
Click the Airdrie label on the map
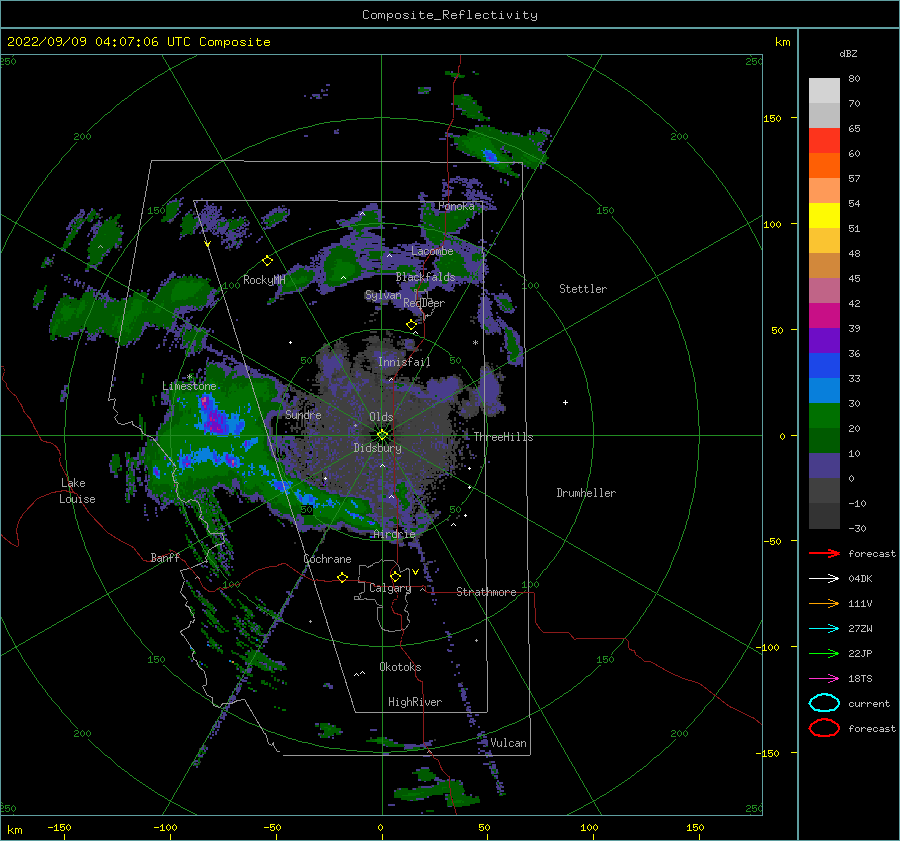click(x=394, y=534)
